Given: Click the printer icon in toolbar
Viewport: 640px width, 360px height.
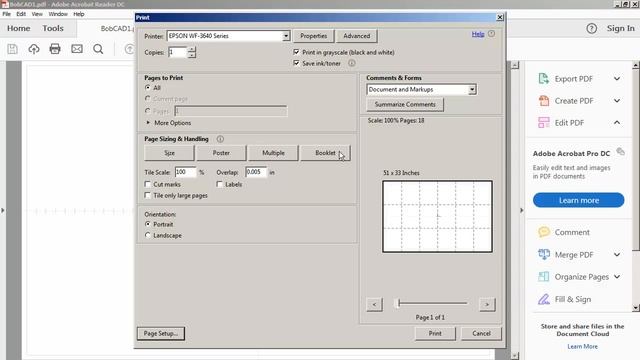Looking at the screenshot, I should point(55,49).
